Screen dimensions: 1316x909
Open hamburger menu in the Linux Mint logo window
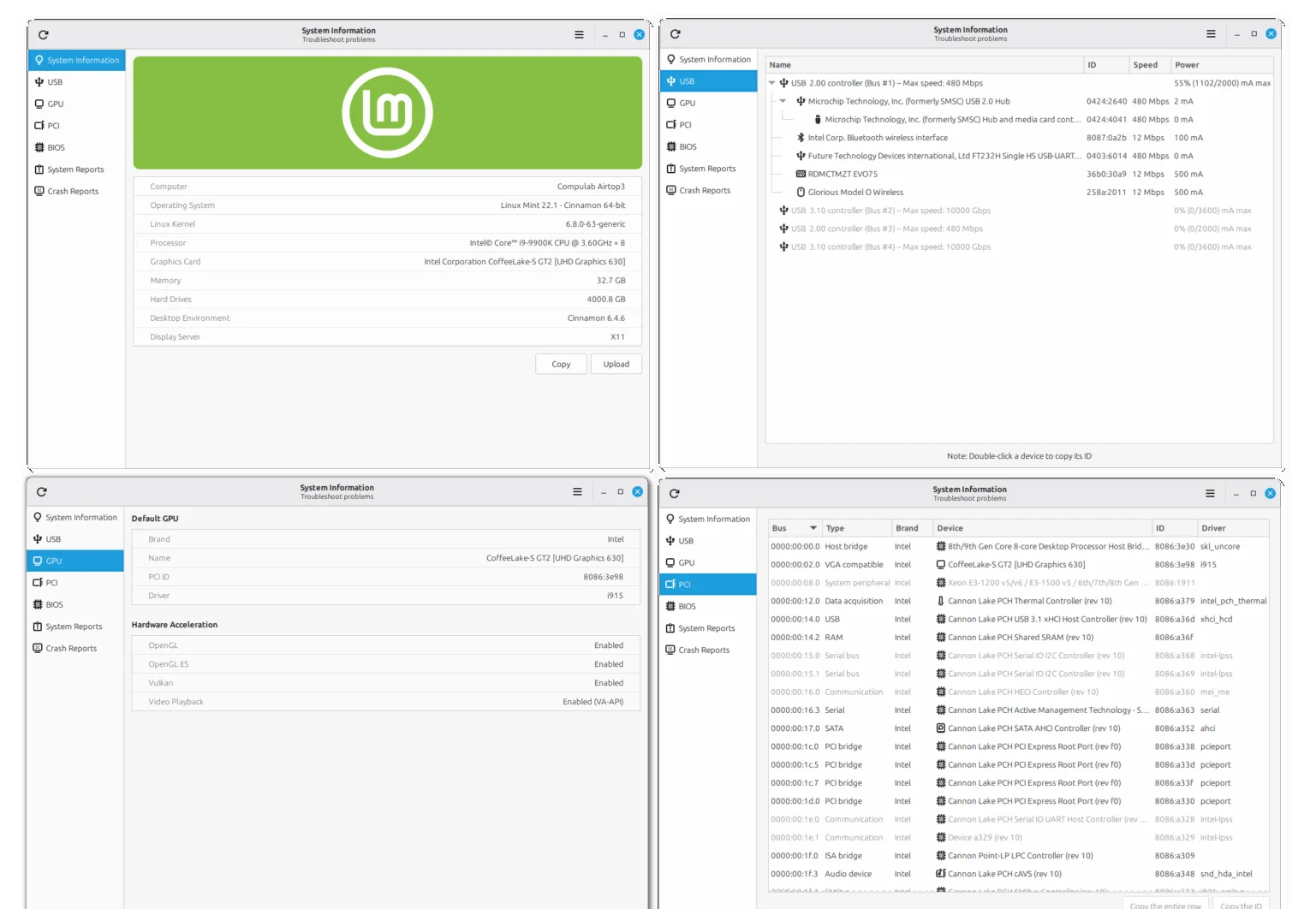coord(579,35)
